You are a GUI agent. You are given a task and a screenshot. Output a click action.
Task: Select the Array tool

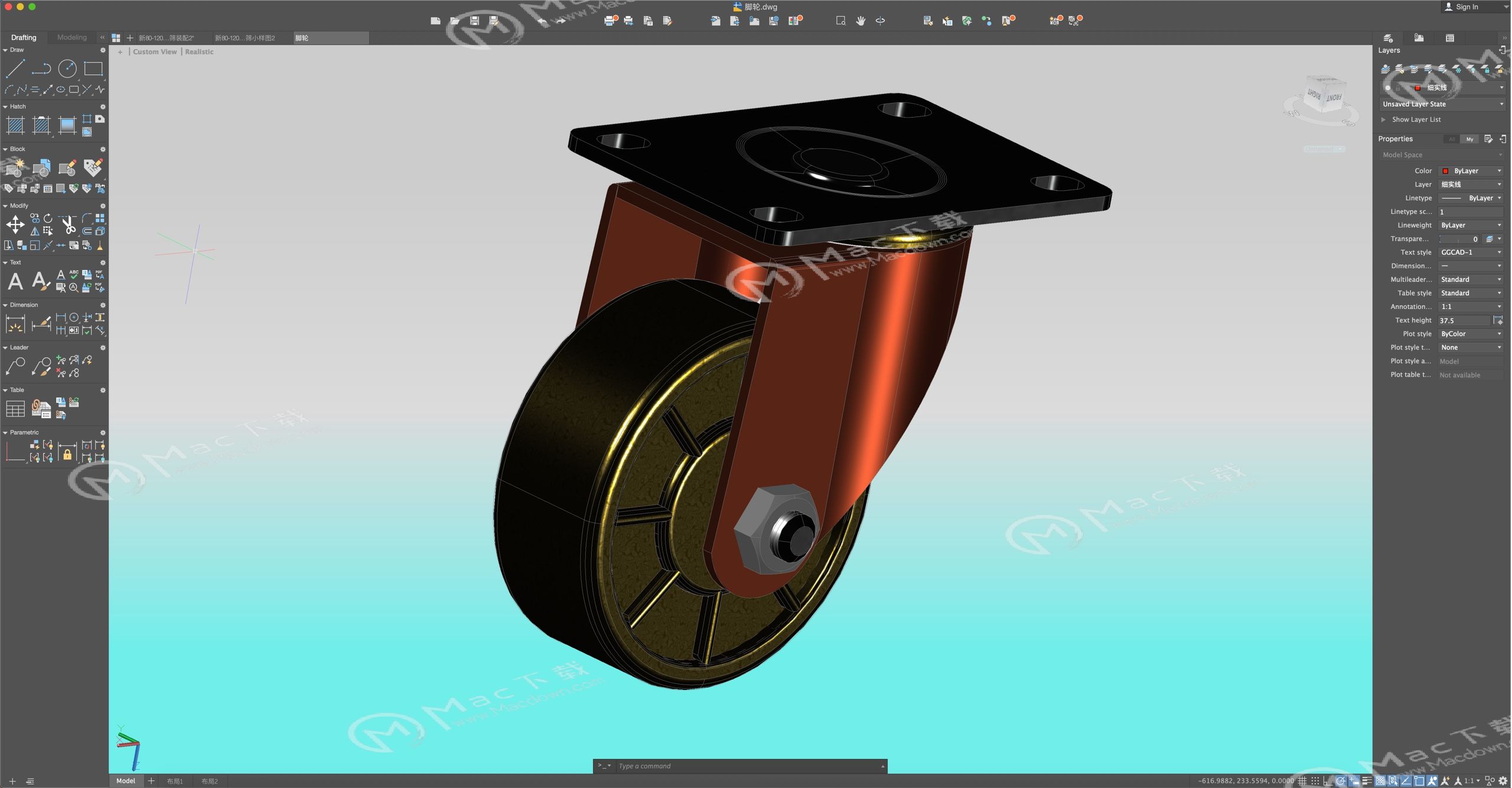[x=100, y=219]
